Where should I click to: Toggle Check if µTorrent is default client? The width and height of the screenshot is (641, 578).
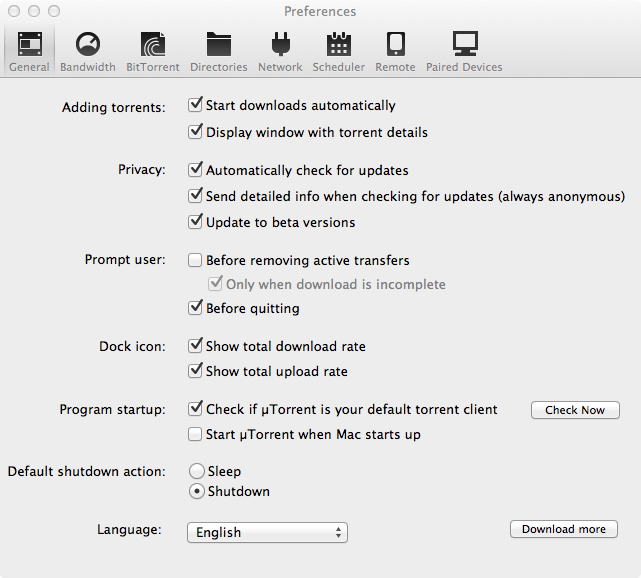click(195, 409)
